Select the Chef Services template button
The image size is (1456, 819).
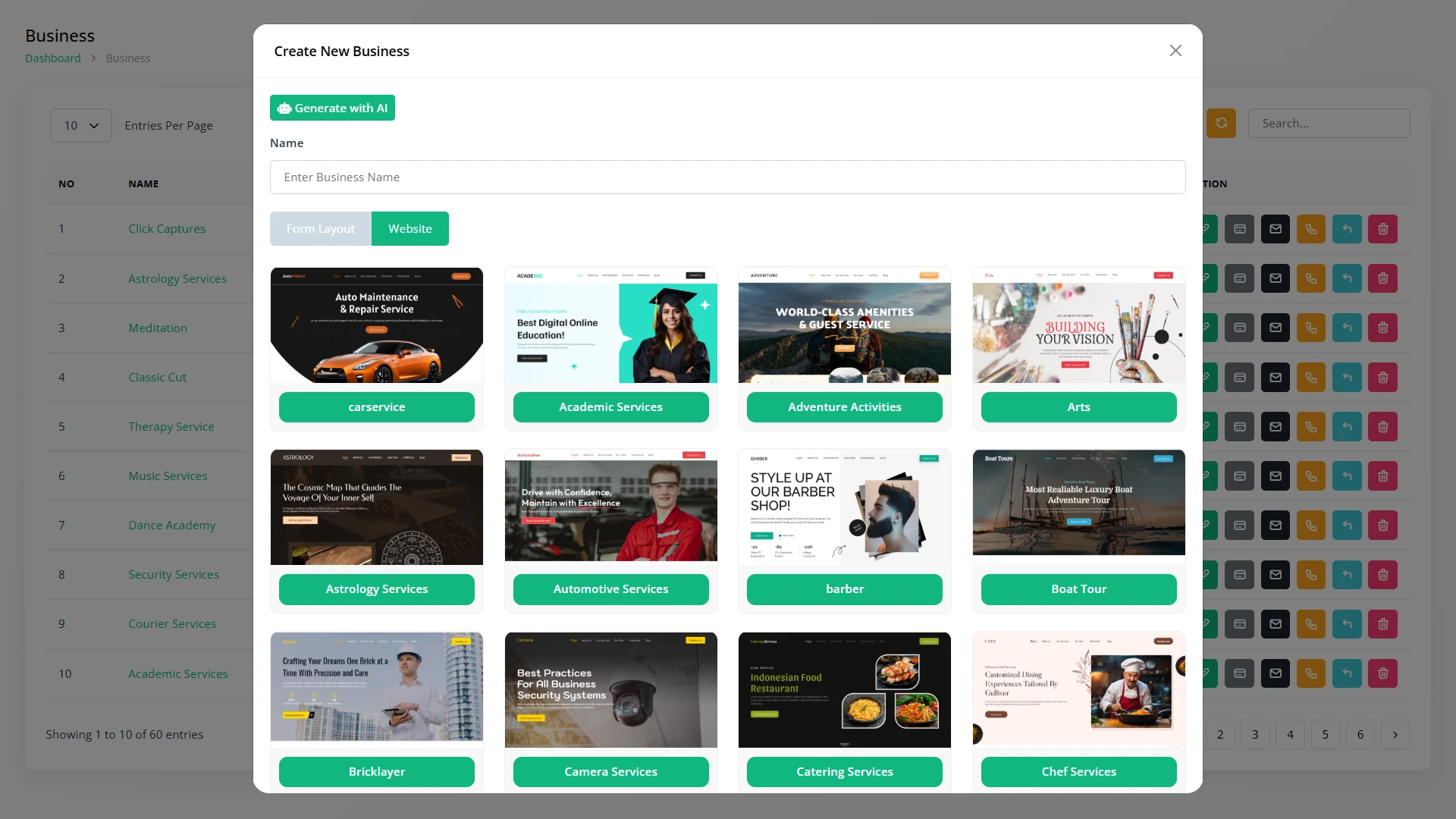pos(1078,772)
